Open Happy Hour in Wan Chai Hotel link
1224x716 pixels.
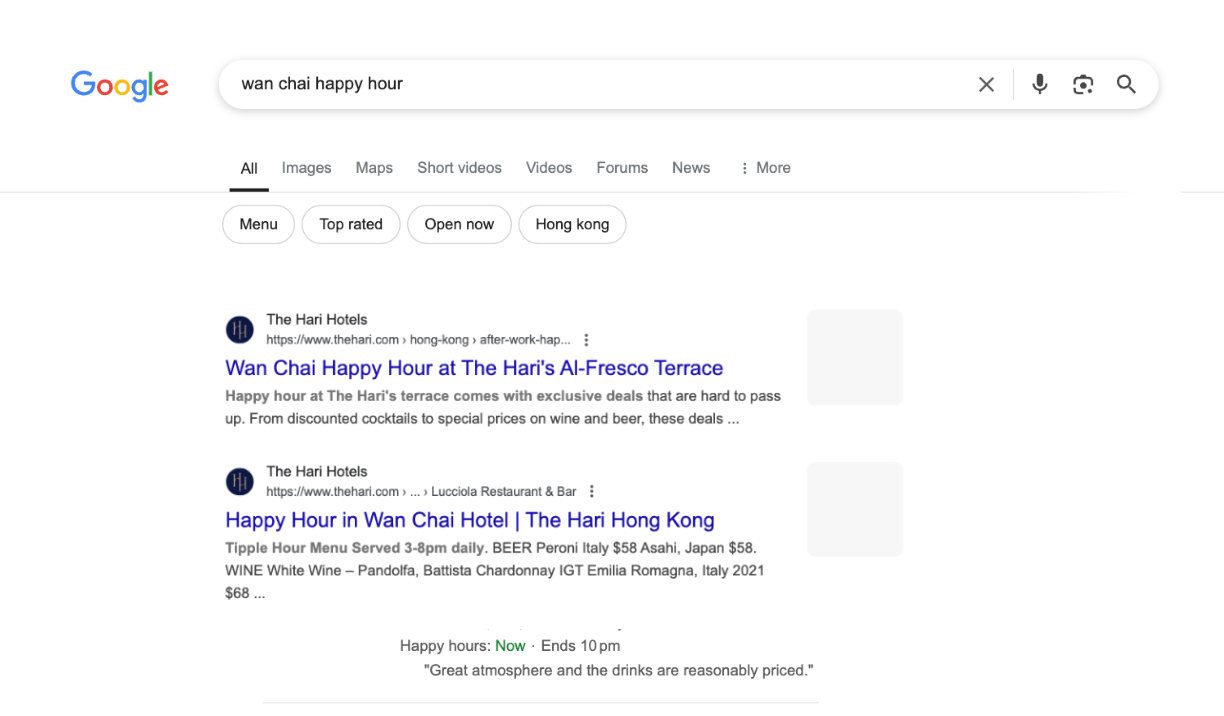(x=470, y=520)
